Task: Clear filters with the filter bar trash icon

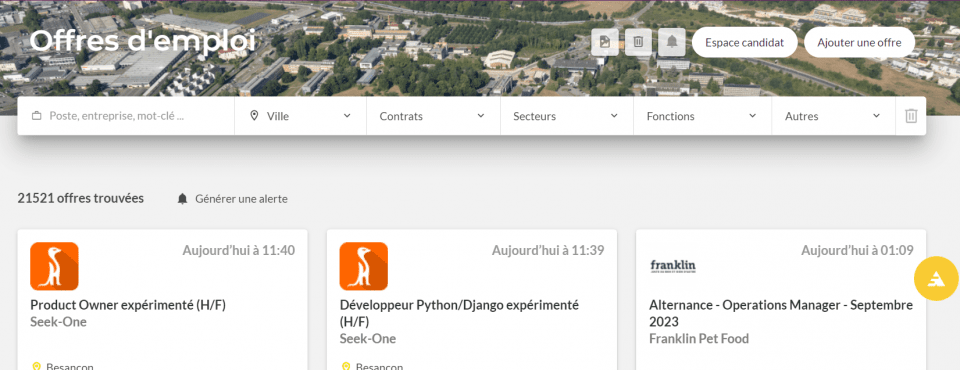Action: coord(911,116)
